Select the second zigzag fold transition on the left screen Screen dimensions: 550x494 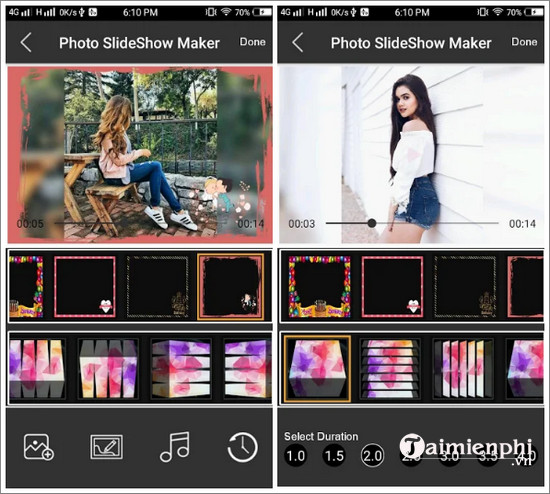coord(108,368)
